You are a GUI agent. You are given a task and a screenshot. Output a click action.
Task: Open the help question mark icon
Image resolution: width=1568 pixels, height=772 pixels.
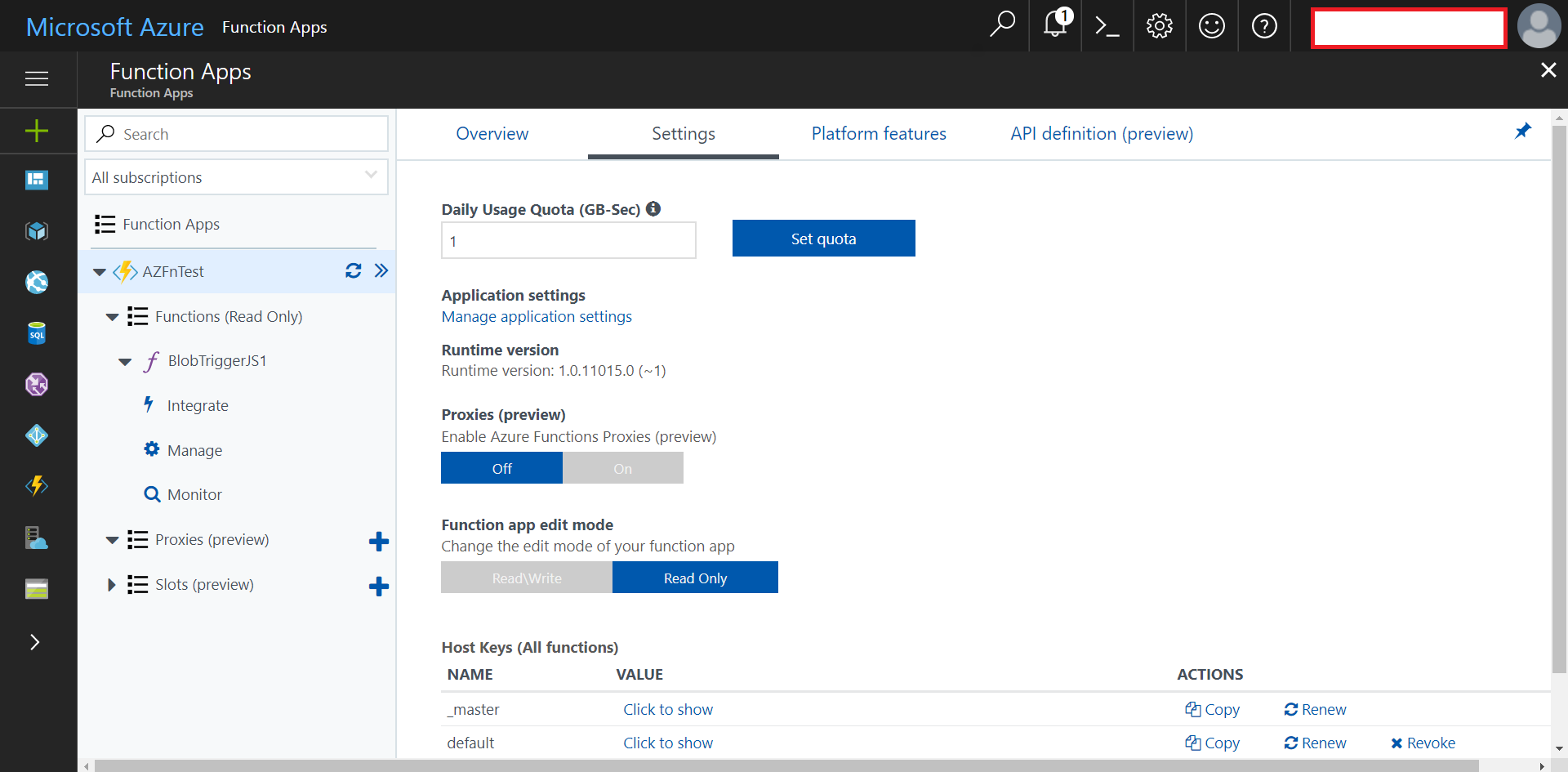pos(1264,26)
